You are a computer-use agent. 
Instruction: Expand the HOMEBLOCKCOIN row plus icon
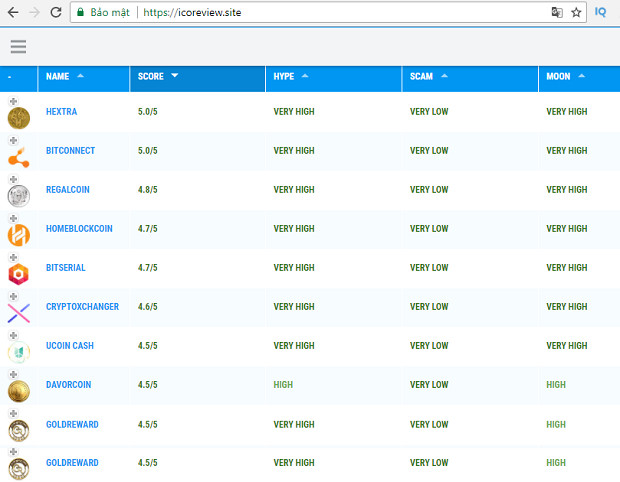pyautogui.click(x=13, y=218)
